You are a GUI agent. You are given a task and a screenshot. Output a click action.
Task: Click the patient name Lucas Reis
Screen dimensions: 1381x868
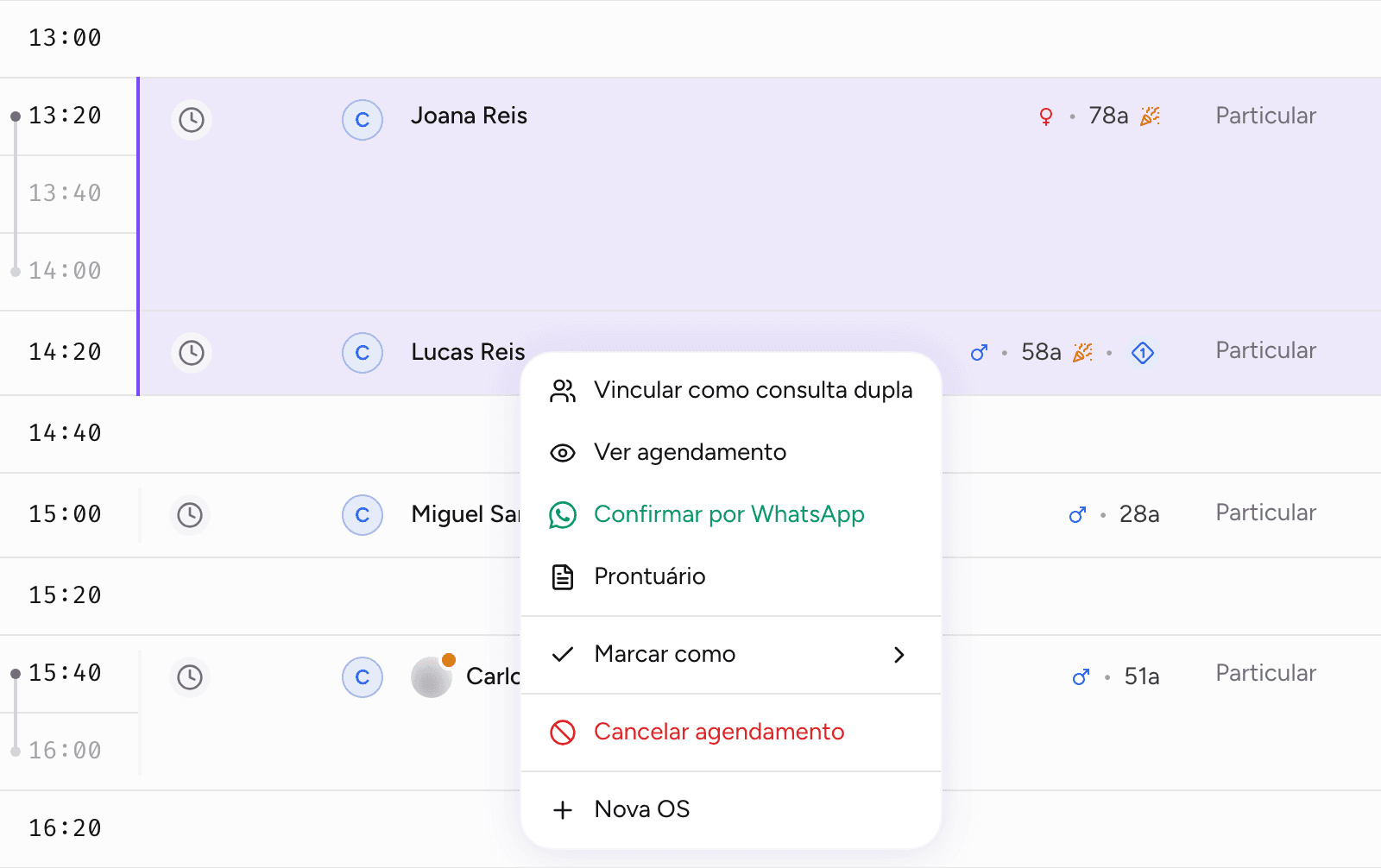tap(468, 352)
